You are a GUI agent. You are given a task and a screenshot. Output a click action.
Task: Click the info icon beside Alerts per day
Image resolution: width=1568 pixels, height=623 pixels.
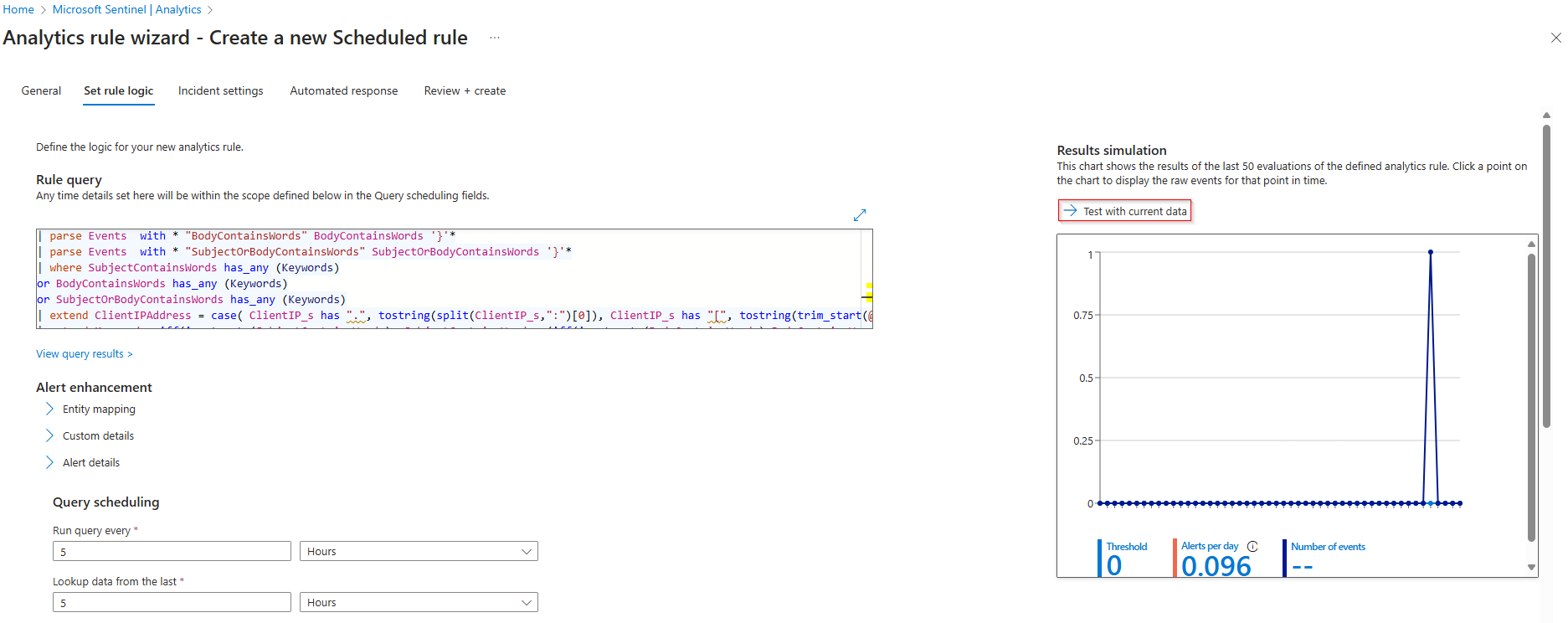click(1252, 547)
